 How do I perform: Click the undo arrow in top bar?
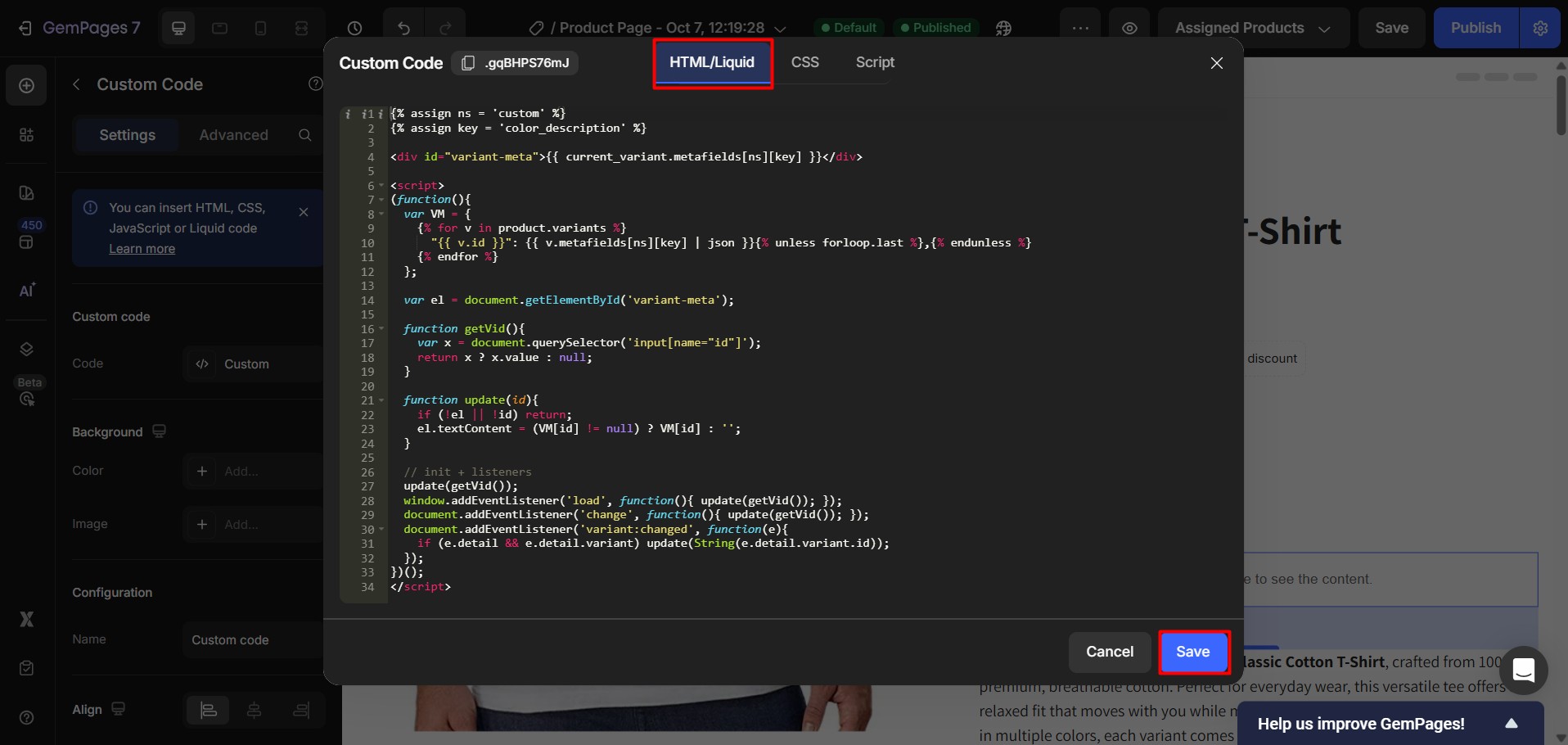point(403,29)
